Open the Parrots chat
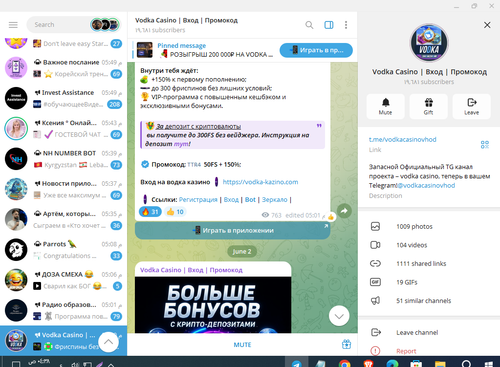This screenshot has width=500, height=367. tap(63, 250)
